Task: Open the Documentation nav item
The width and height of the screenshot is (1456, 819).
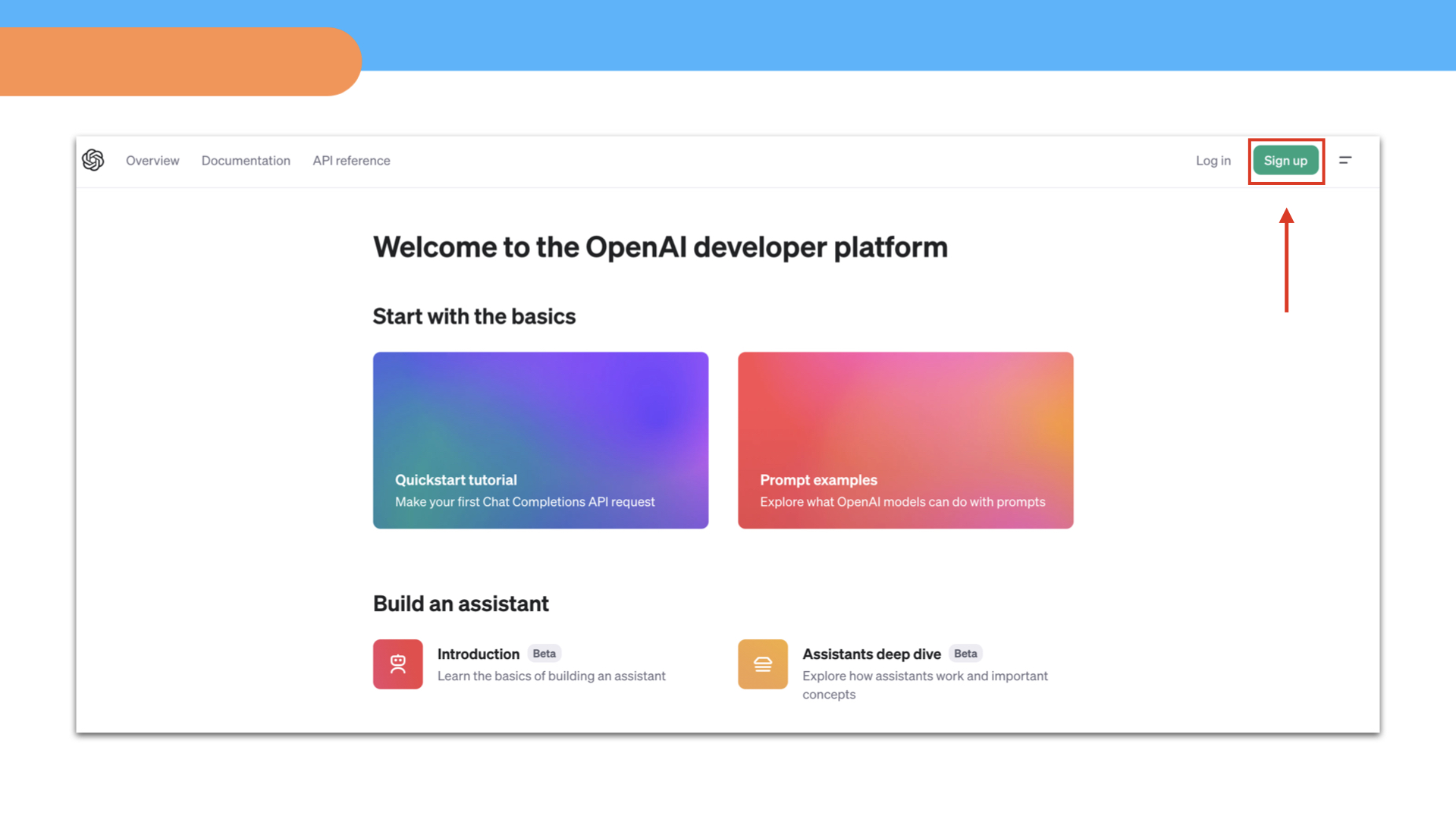Action: coord(246,161)
